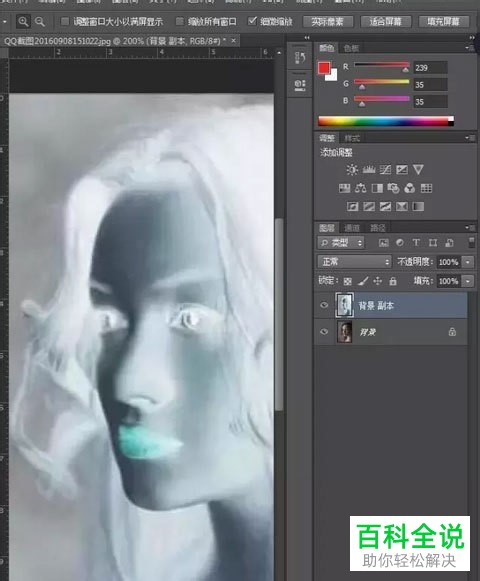Open the Color panel flyout menu
This screenshot has height=581, width=480.
click(470, 48)
